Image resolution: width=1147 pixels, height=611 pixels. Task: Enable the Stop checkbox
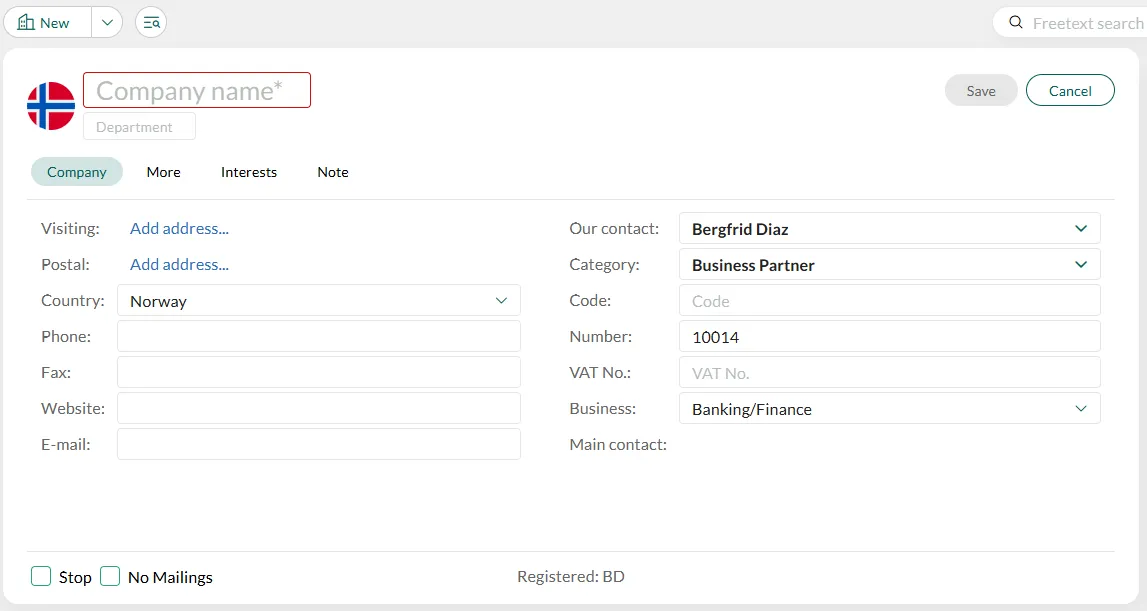point(41,576)
